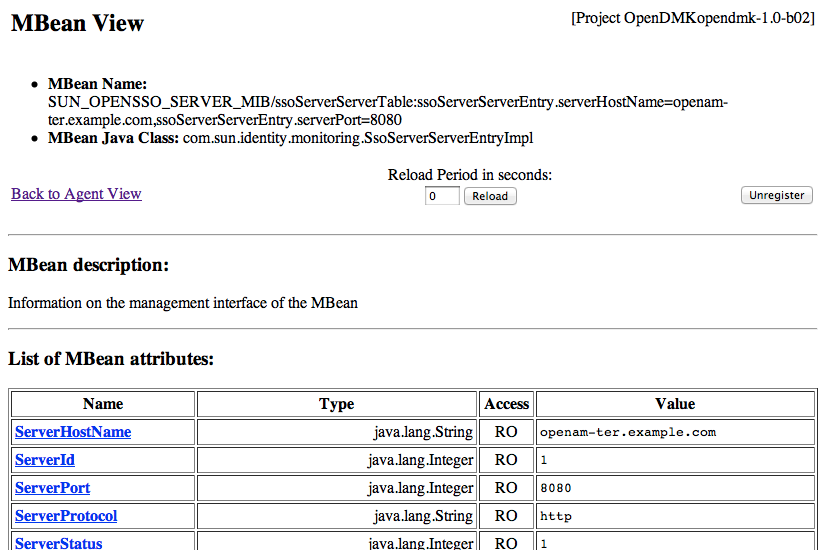Click RO access in ServerProtocol row
Image resolution: width=824 pixels, height=550 pixels.
point(506,516)
